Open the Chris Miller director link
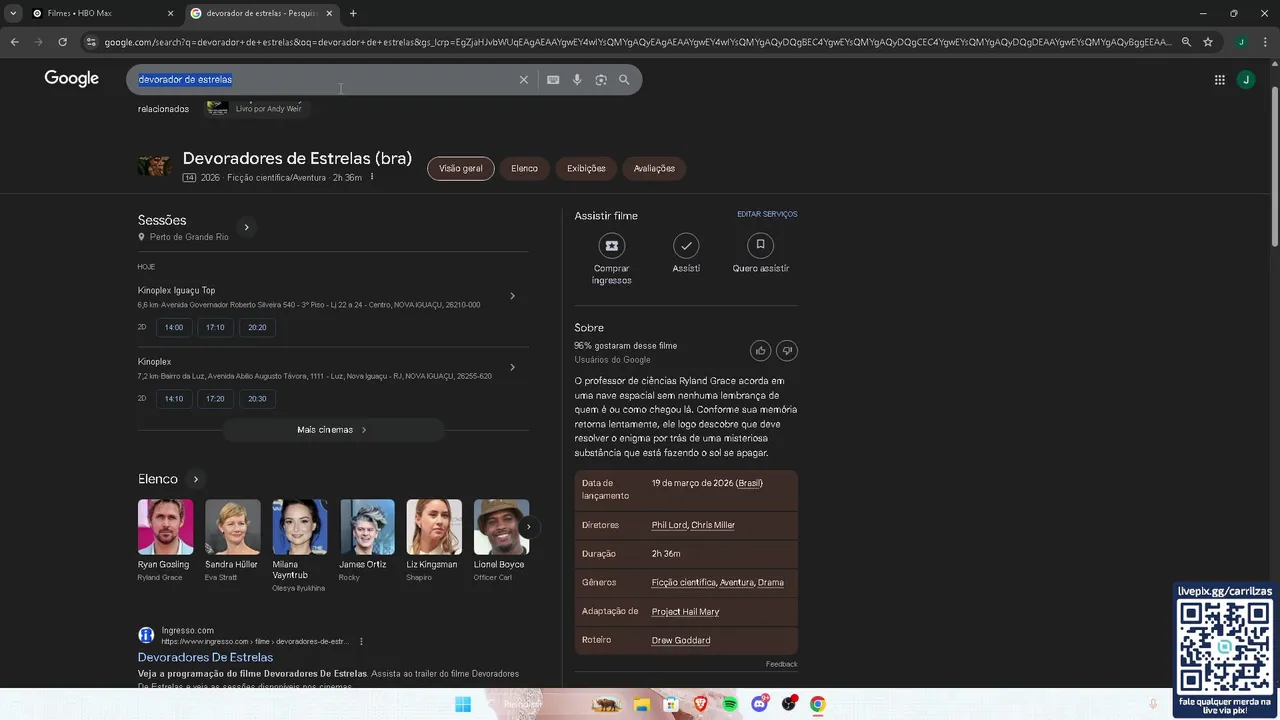The image size is (1280, 720). click(713, 525)
